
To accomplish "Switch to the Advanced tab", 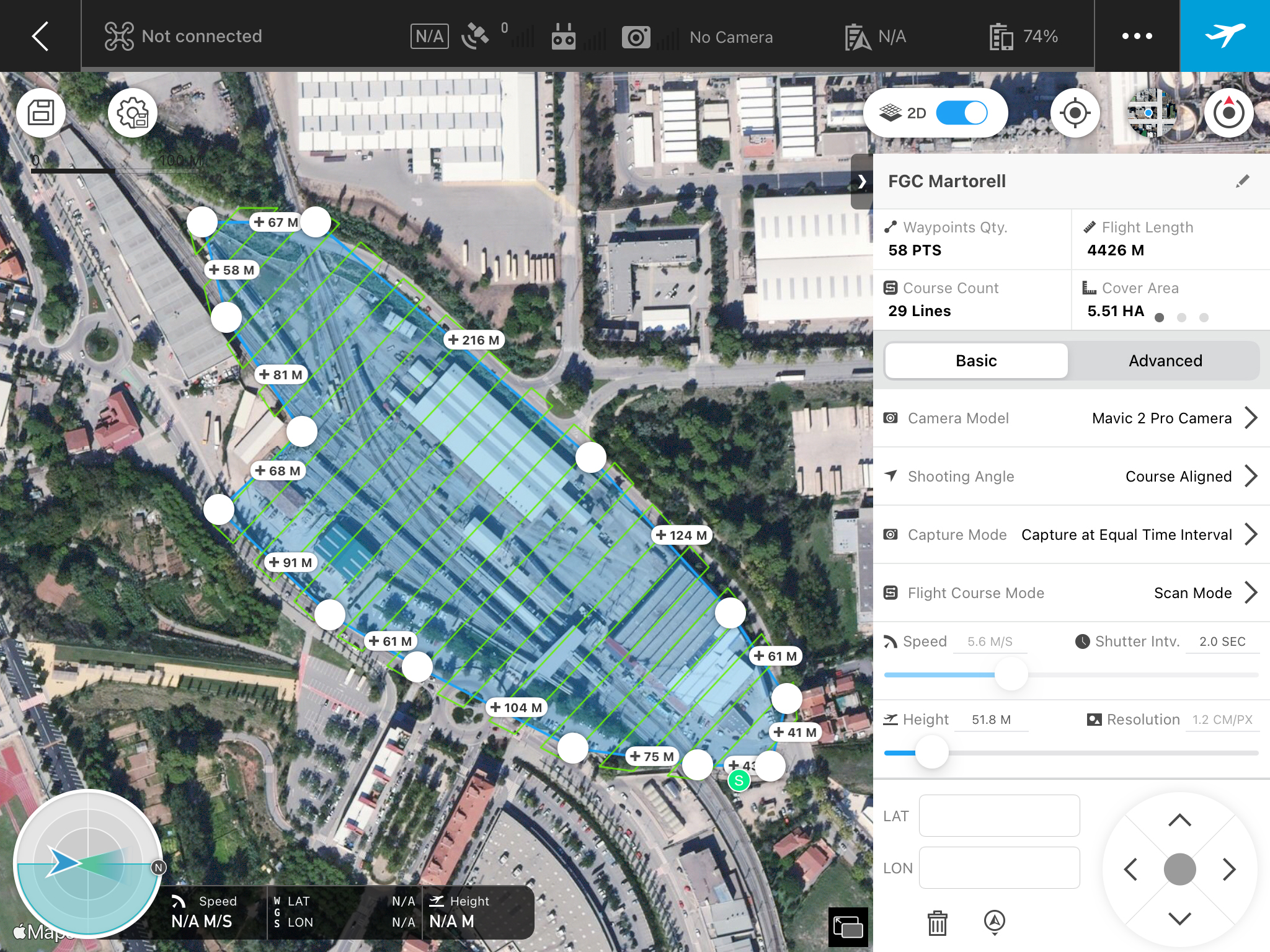I will pos(1165,361).
